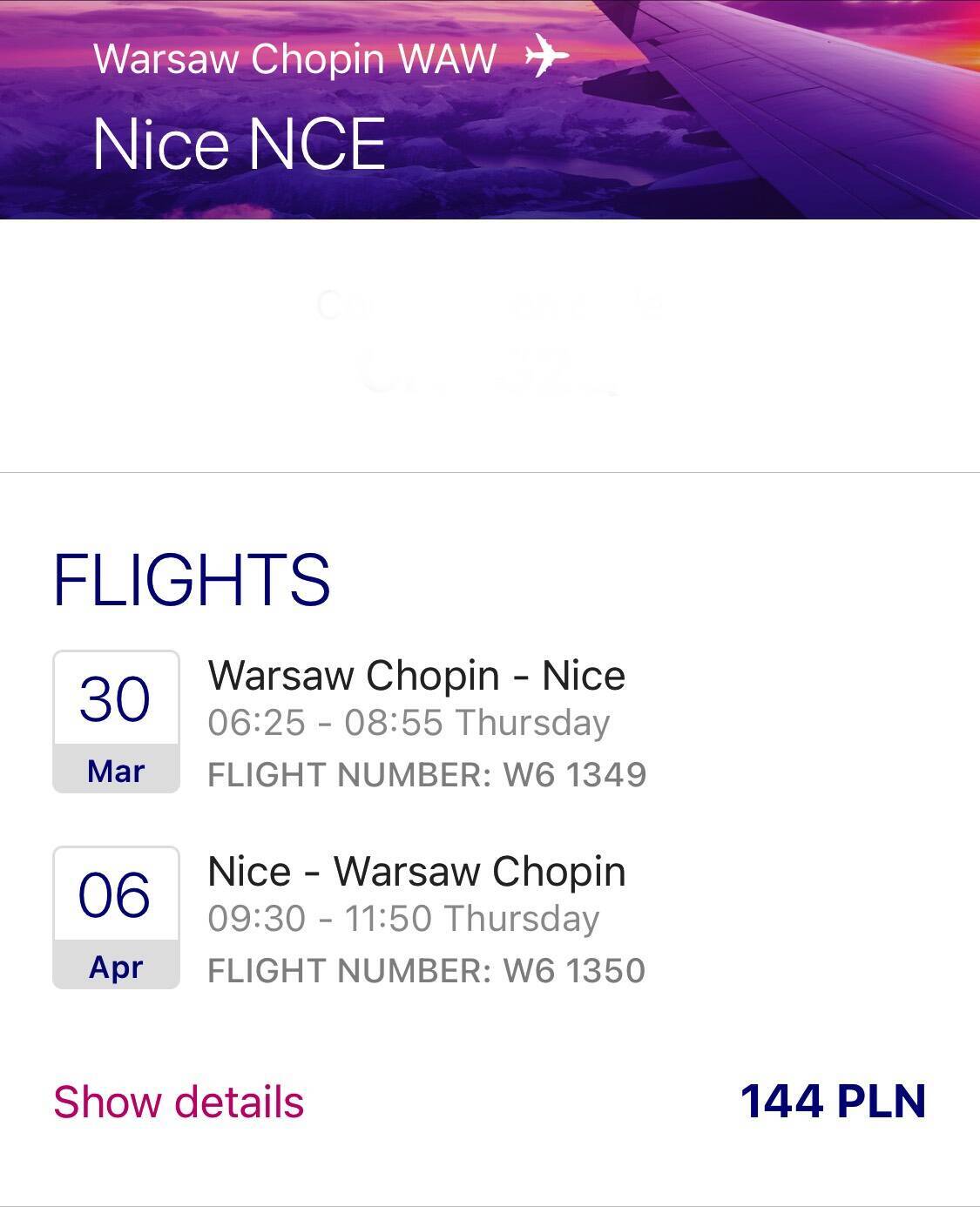The image size is (980, 1207).
Task: Tap the Nice NCE destination title
Action: tap(239, 144)
